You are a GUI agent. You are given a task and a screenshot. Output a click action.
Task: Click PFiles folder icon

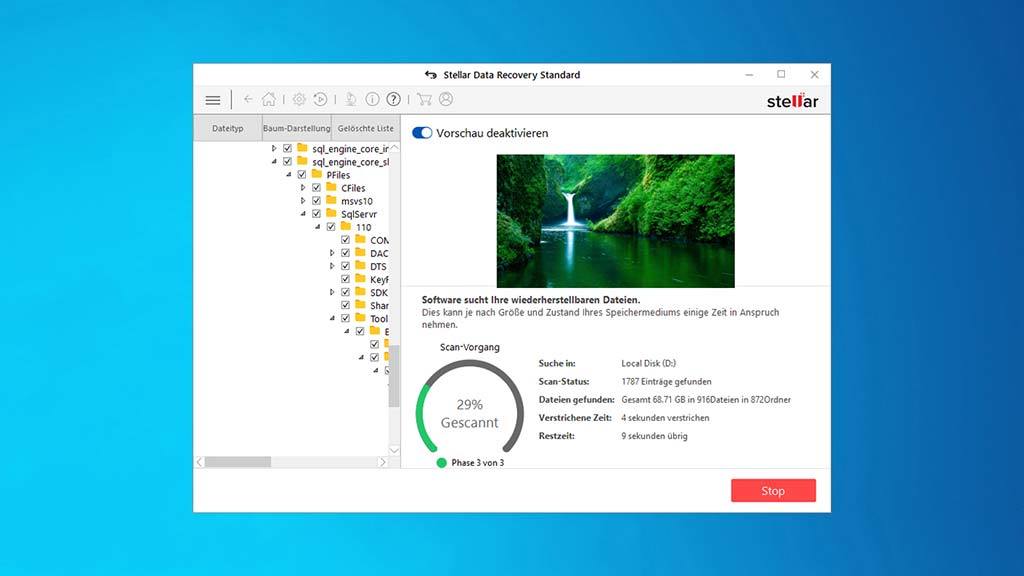[317, 174]
